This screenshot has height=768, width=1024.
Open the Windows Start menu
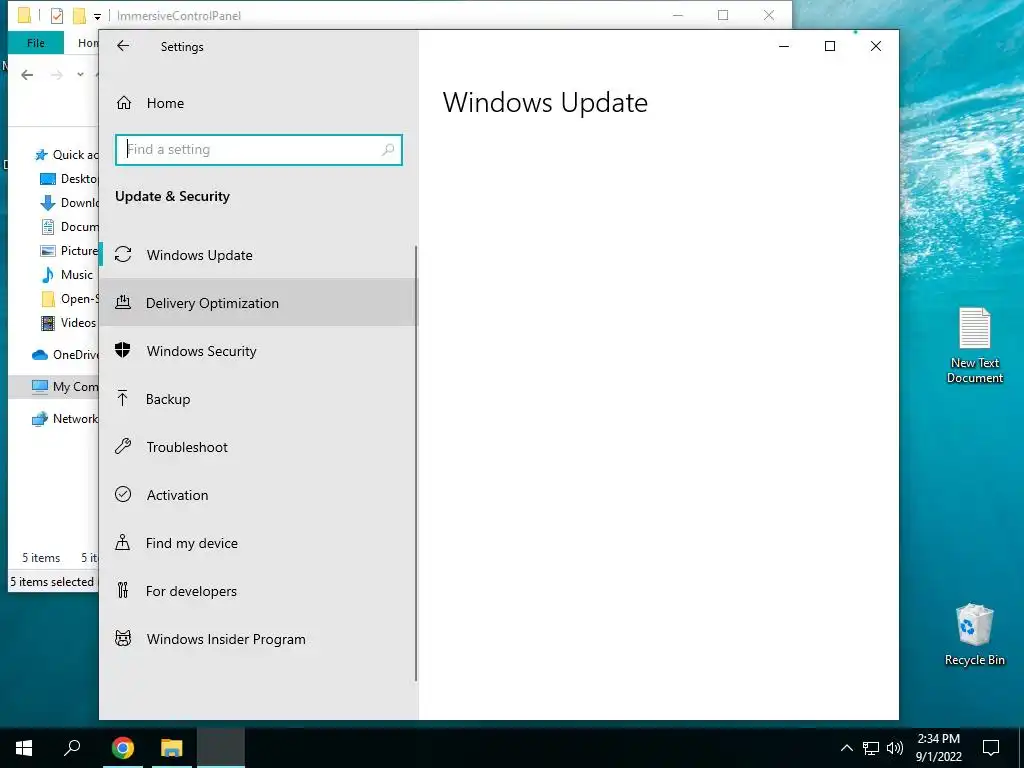pyautogui.click(x=24, y=748)
